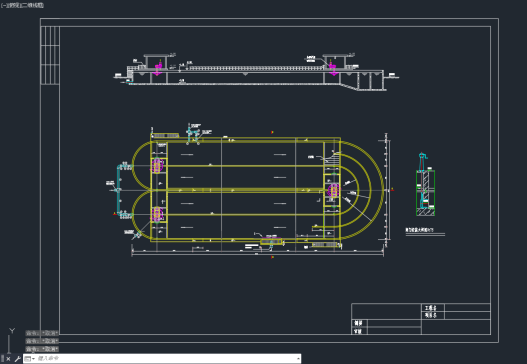527x364 pixels.
Task: Select cyan inlet pipe at plan's left side
Action: (x=119, y=190)
